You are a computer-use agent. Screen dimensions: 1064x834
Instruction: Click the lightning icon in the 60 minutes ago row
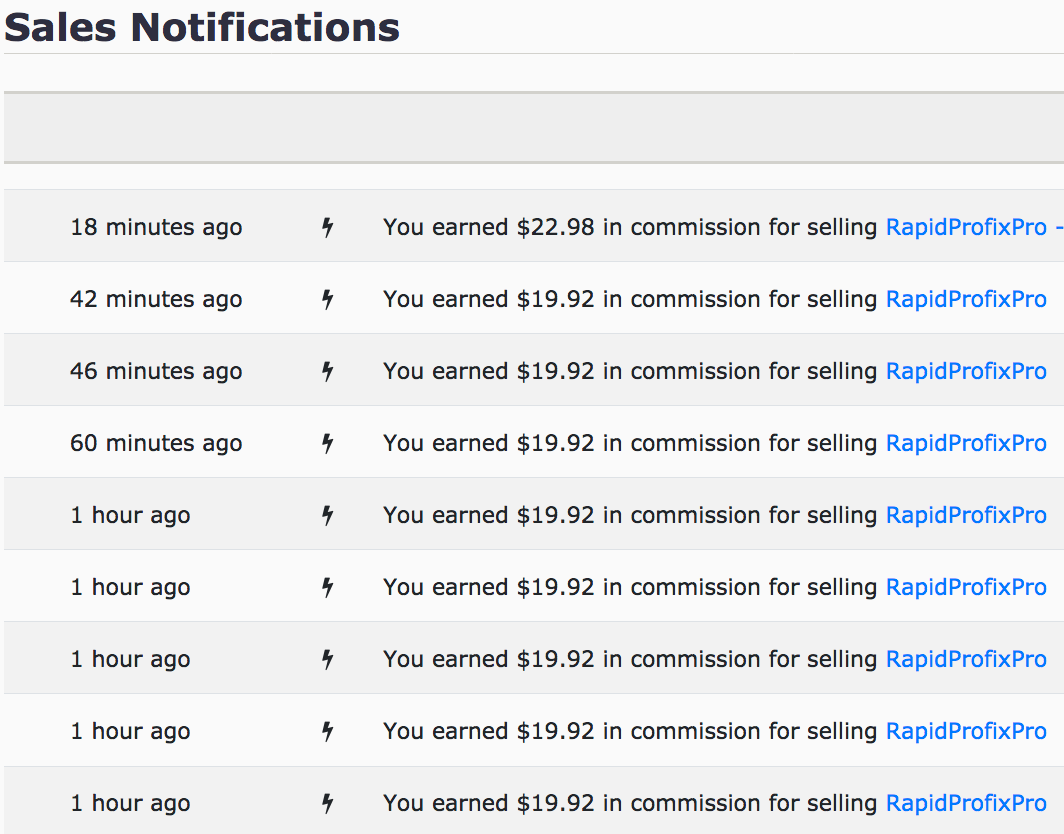328,443
